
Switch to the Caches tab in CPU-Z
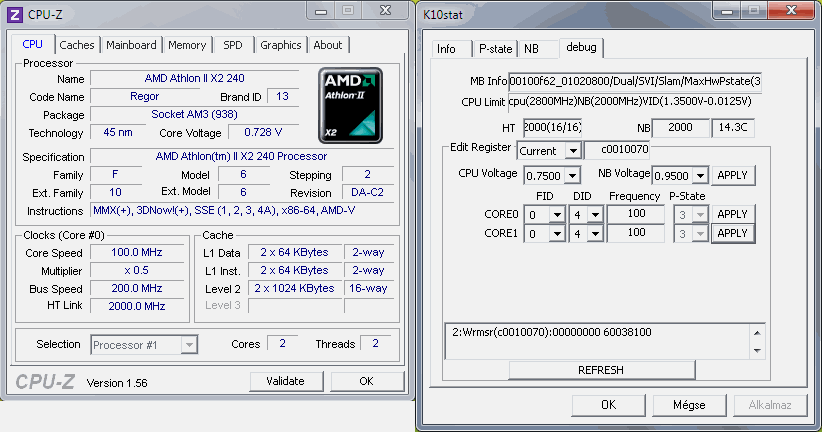[x=77, y=45]
